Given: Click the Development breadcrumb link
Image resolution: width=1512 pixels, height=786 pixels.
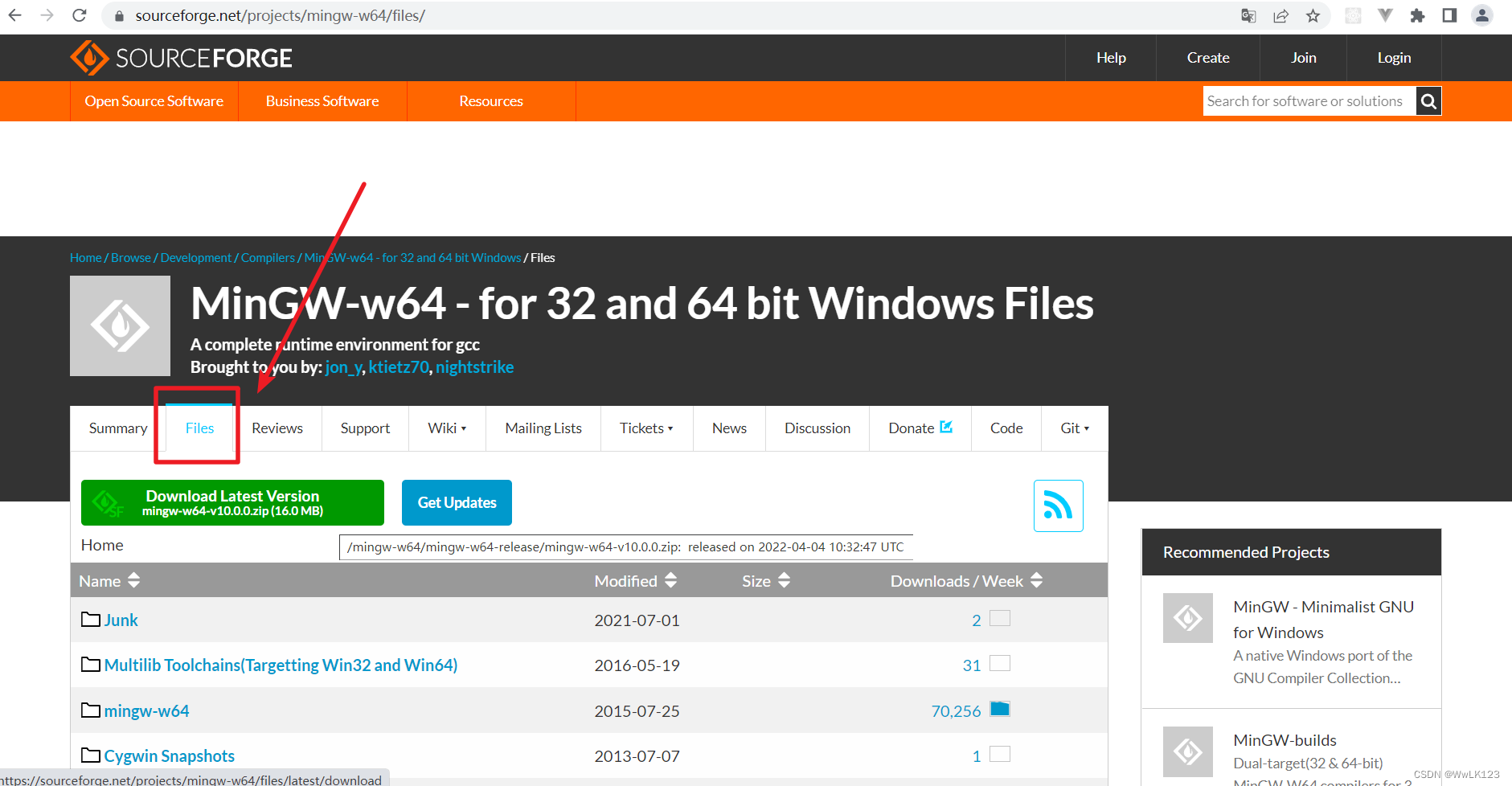Looking at the screenshot, I should click(195, 257).
